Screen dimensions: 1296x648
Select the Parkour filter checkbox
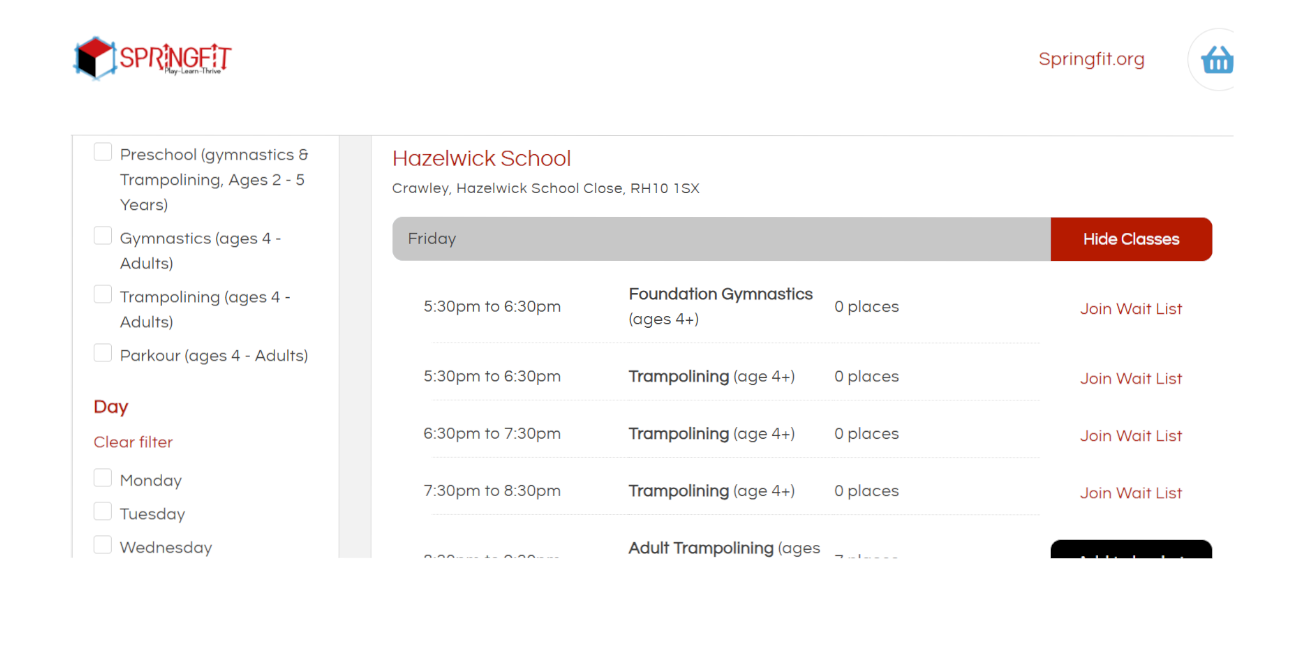103,353
